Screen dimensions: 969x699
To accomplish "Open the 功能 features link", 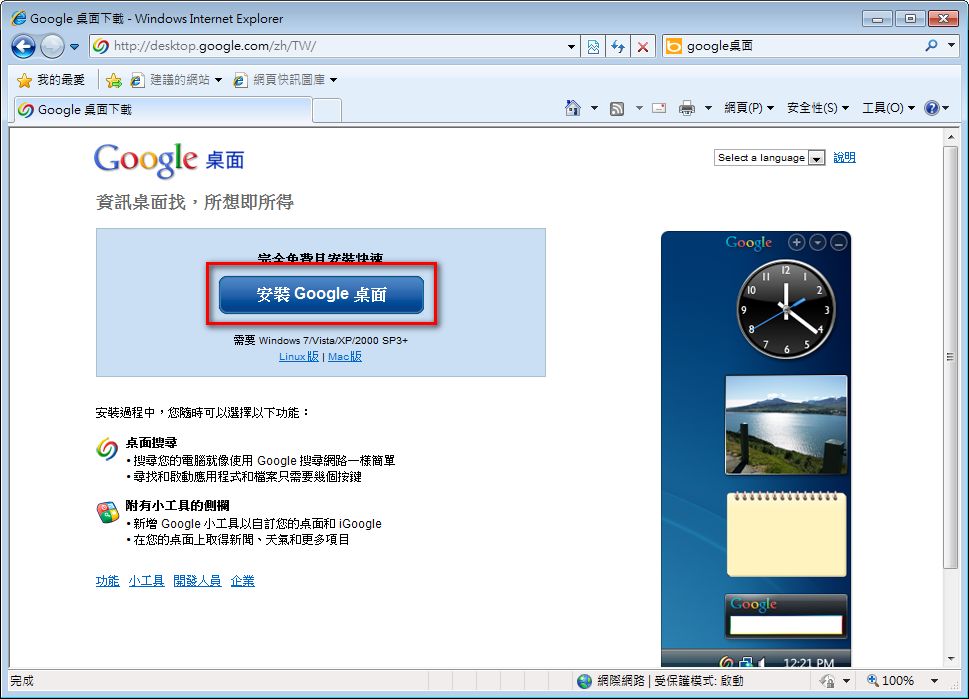I will 108,581.
